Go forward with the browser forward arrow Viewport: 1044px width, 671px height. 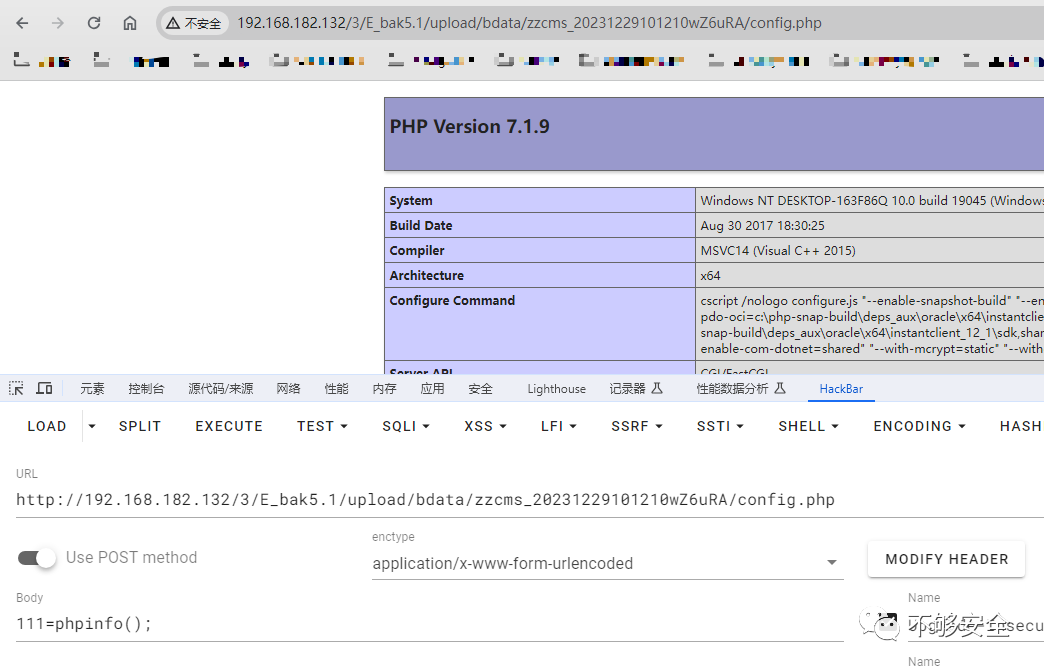pos(58,23)
